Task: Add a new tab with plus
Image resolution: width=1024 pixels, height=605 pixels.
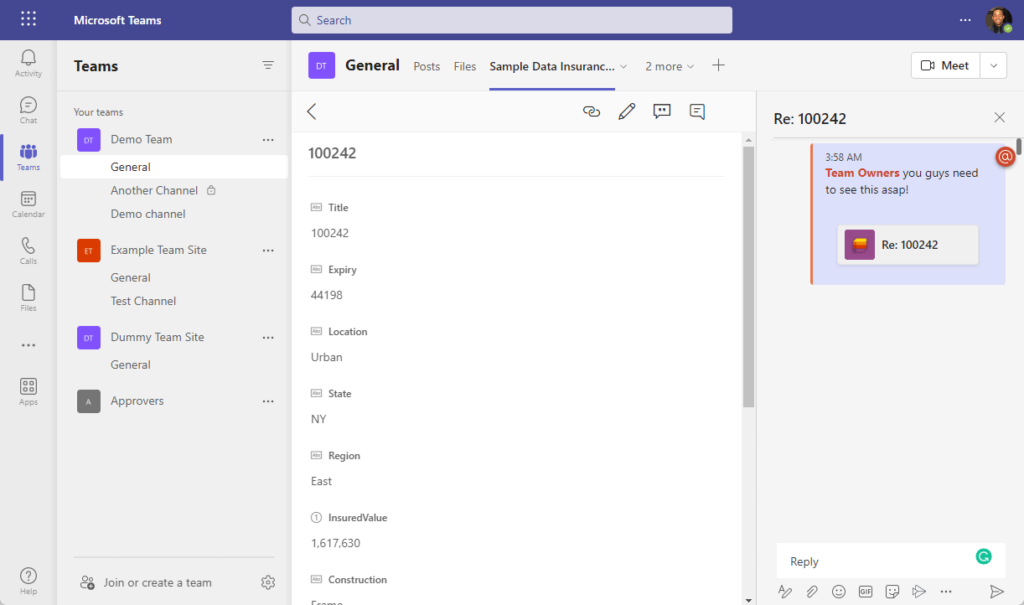Action: (718, 65)
